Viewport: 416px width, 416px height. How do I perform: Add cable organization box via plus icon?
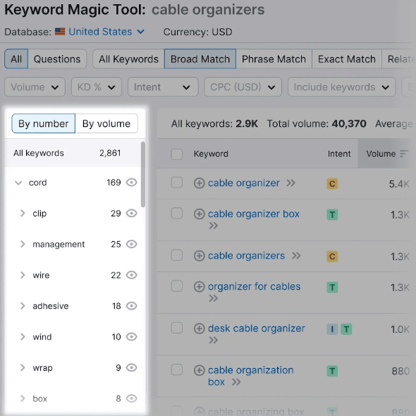199,370
